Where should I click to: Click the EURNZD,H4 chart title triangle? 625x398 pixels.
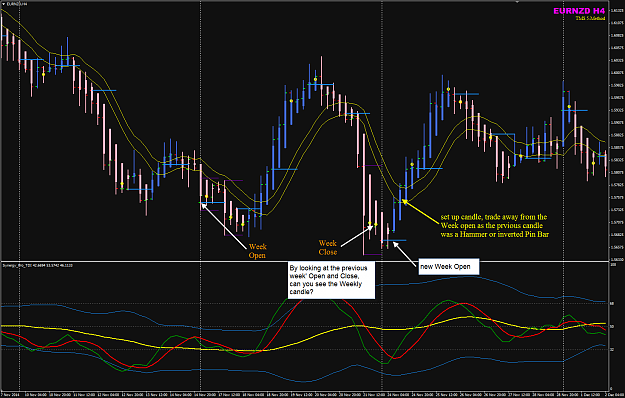pos(4,4)
